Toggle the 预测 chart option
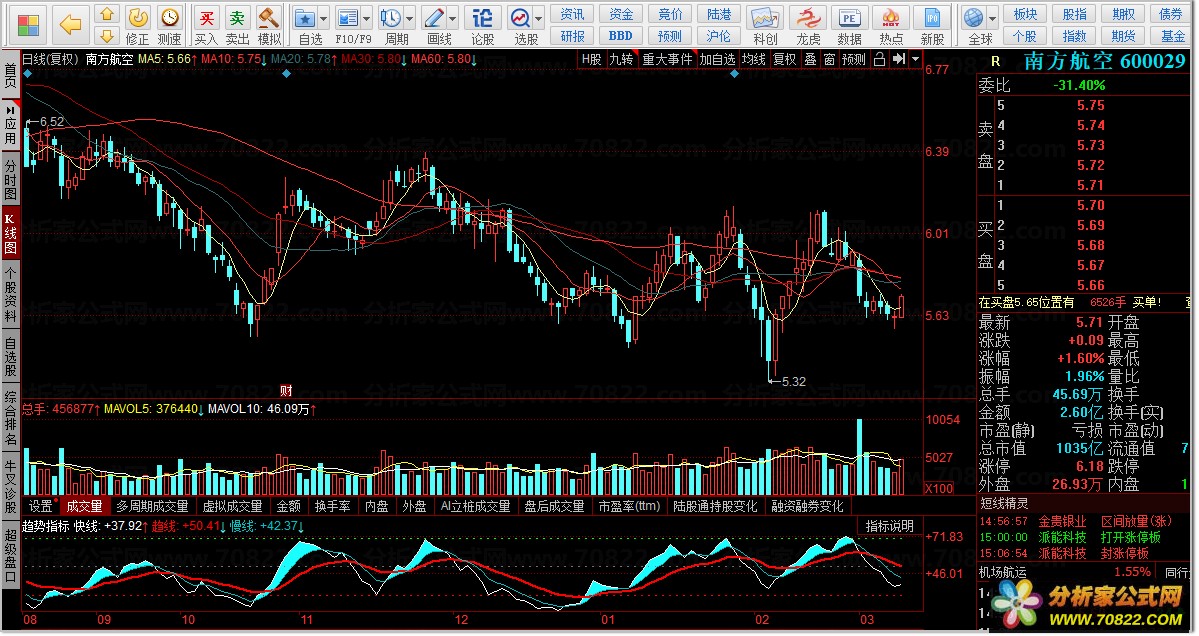 click(854, 59)
